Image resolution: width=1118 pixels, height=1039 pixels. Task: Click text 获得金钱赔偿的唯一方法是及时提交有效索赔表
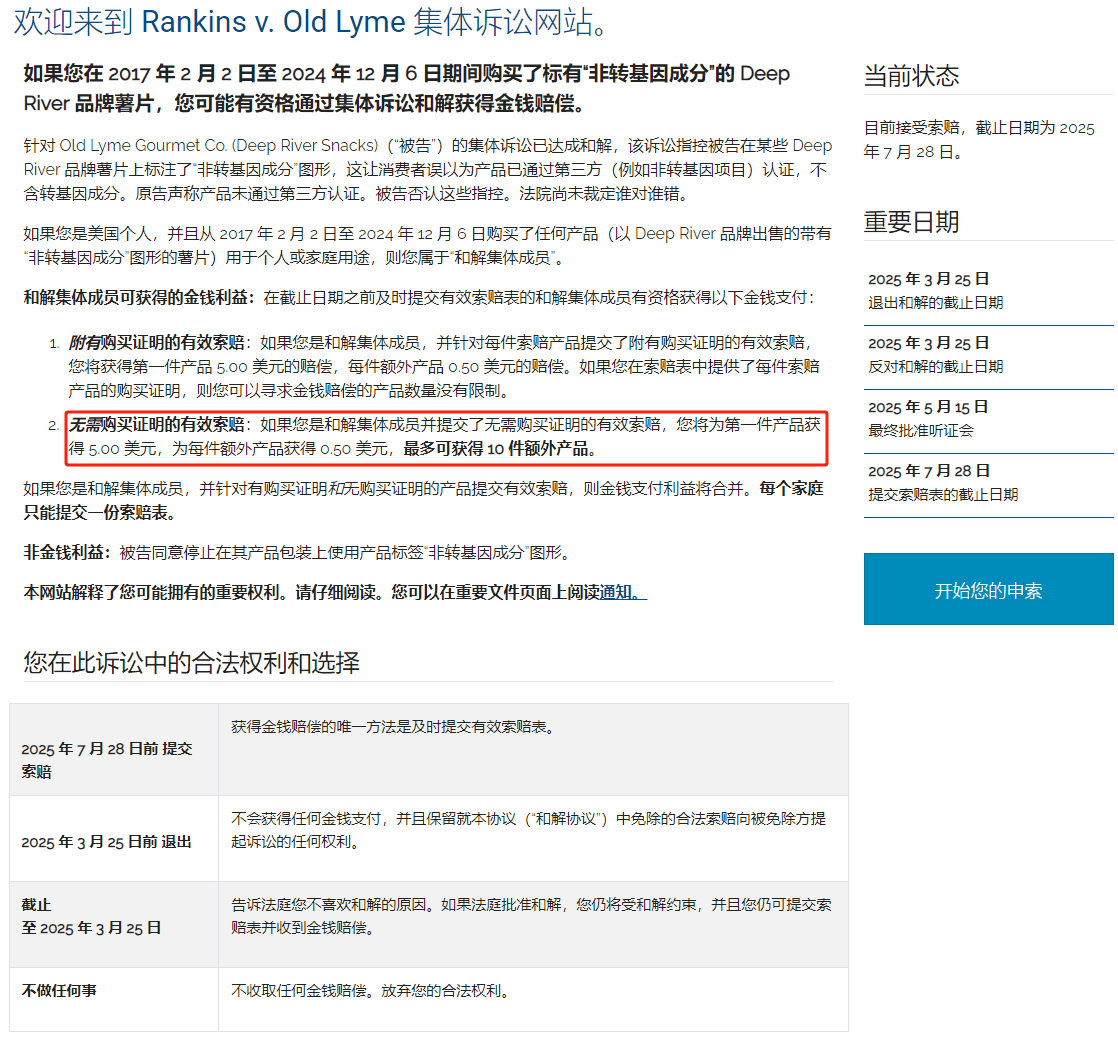coord(393,727)
